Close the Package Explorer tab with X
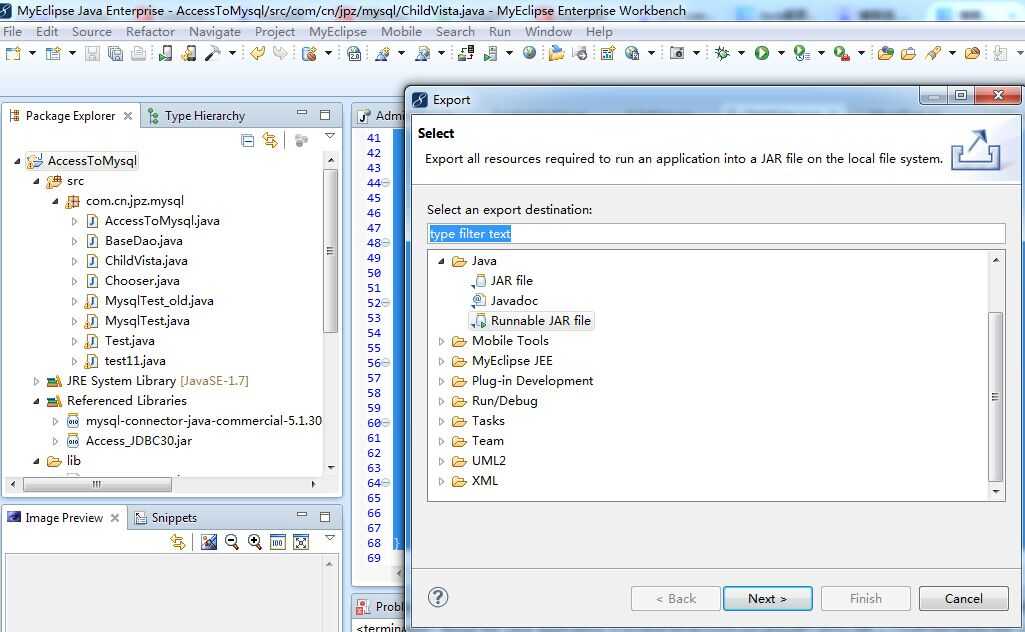This screenshot has width=1025, height=632. click(128, 116)
